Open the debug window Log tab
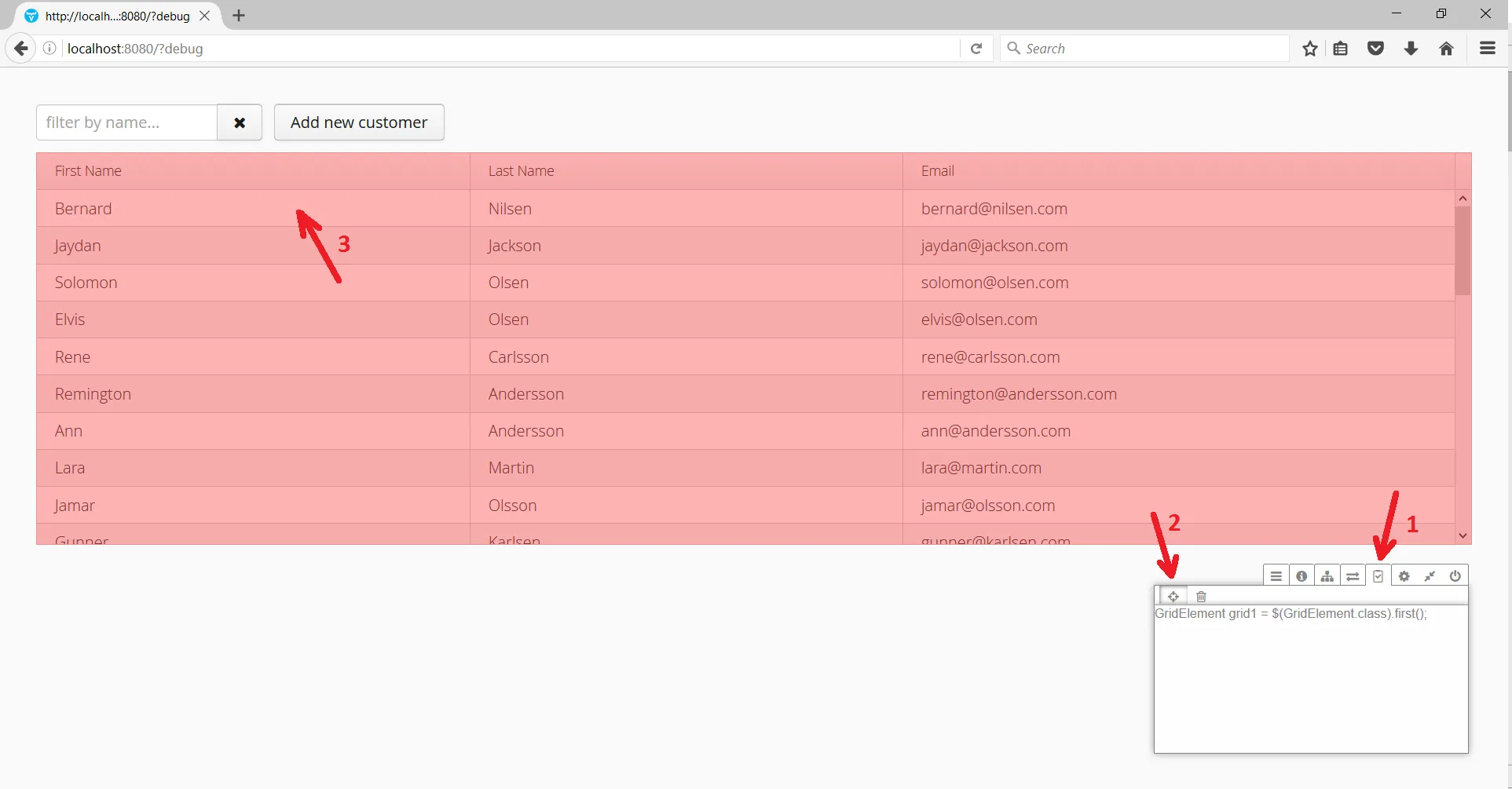The width and height of the screenshot is (1512, 789). pyautogui.click(x=1275, y=575)
